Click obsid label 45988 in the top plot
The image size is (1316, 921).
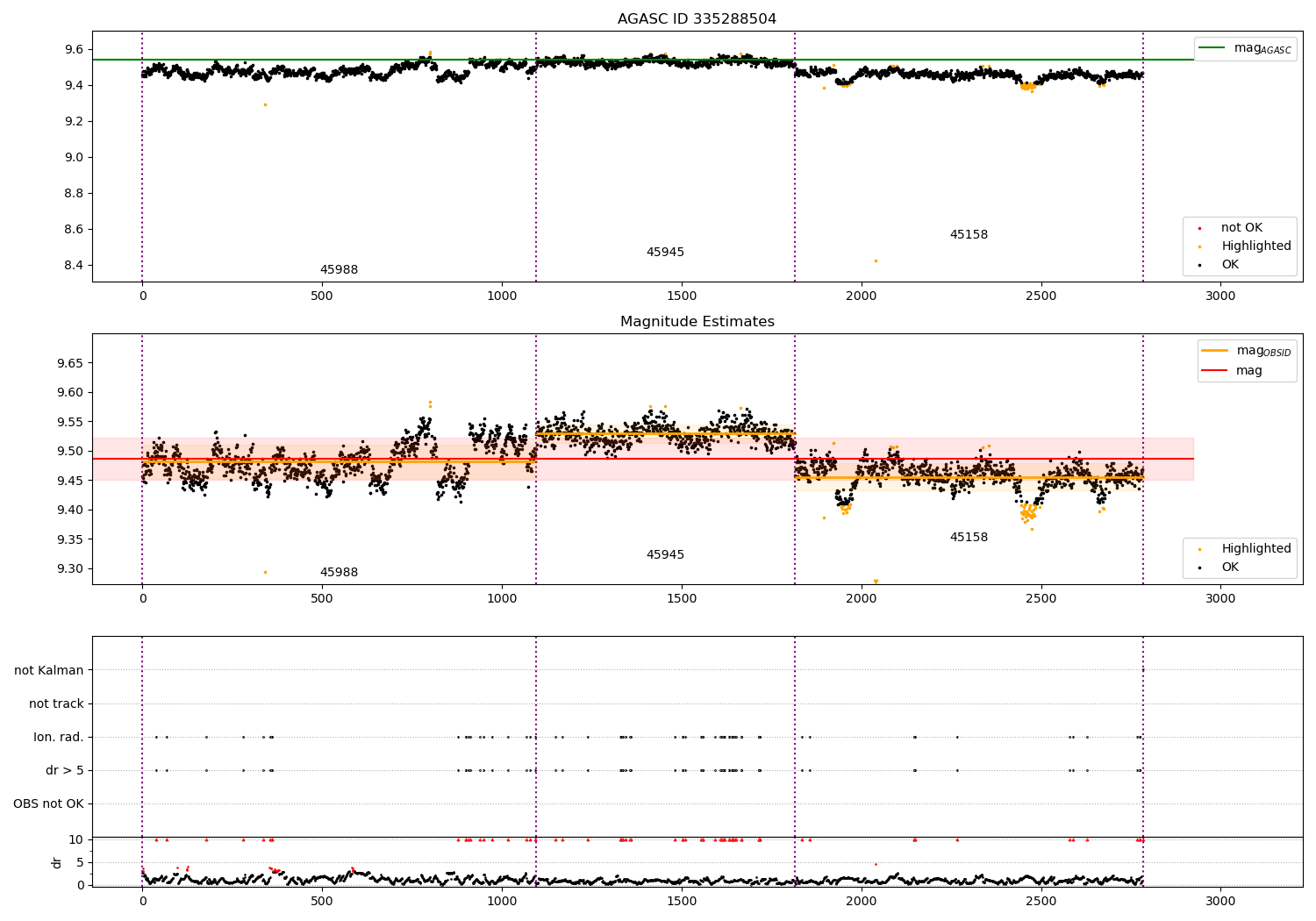click(339, 270)
